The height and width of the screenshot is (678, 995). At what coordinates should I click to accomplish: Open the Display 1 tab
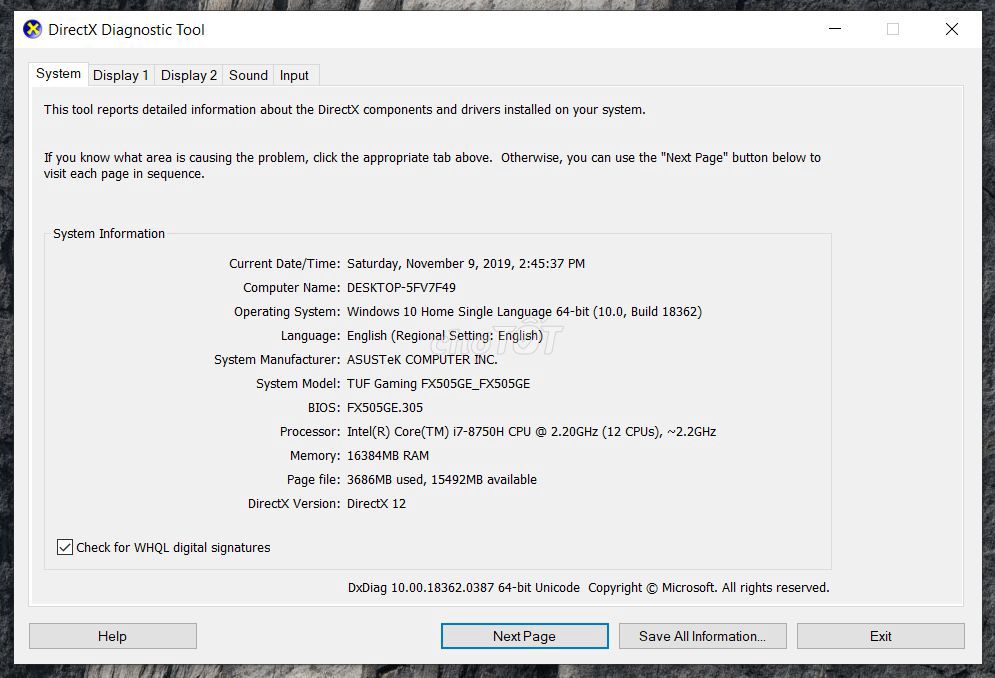coord(121,76)
